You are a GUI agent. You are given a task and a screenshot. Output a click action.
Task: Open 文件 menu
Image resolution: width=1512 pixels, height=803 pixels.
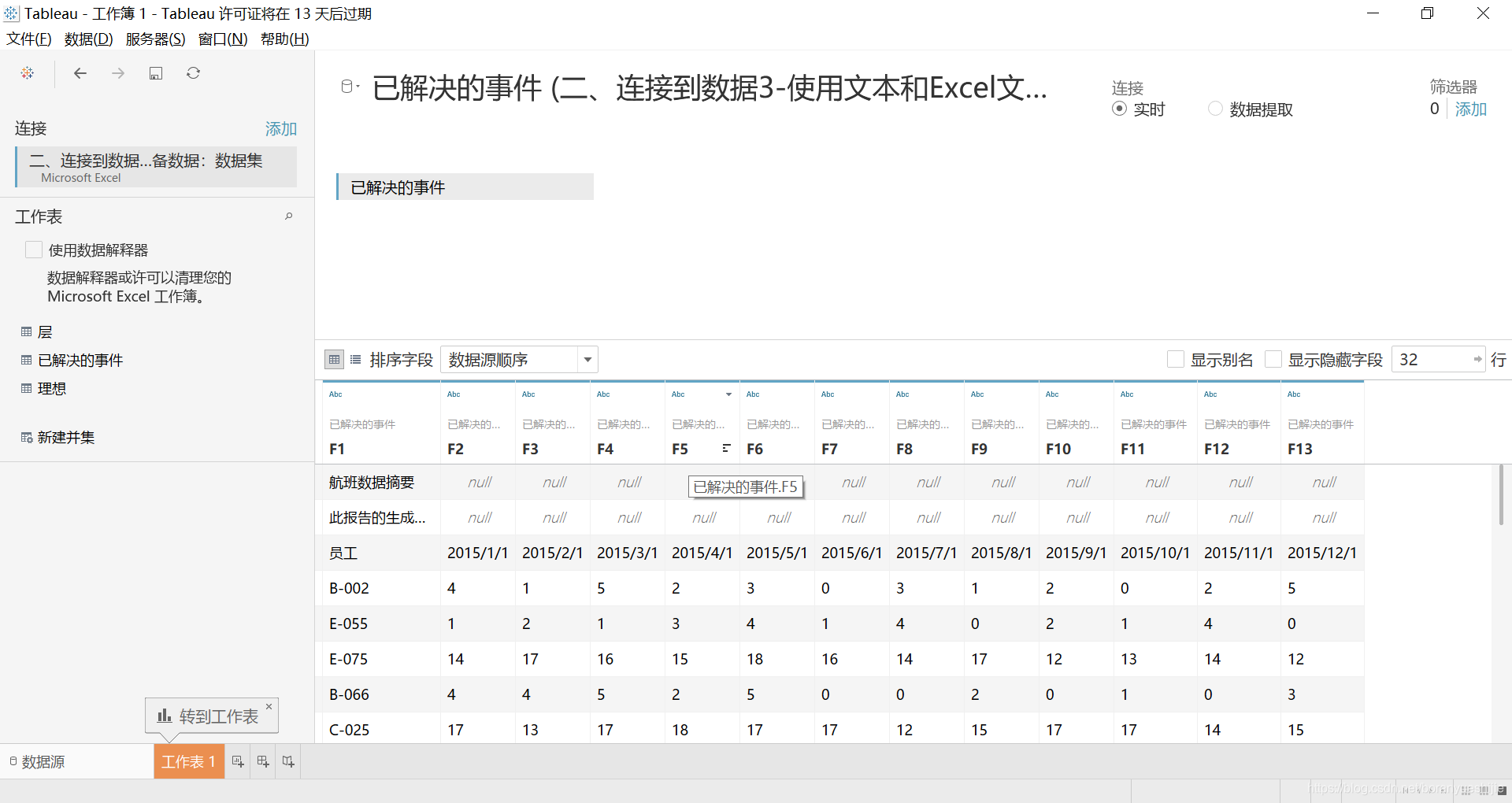tap(29, 39)
